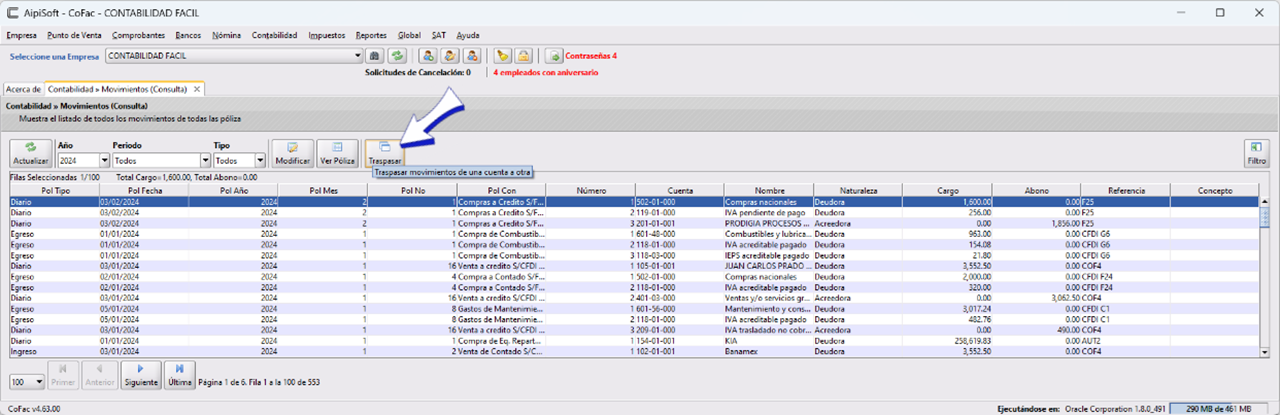Sort by the Número column header
The height and width of the screenshot is (415, 1280).
coord(591,190)
